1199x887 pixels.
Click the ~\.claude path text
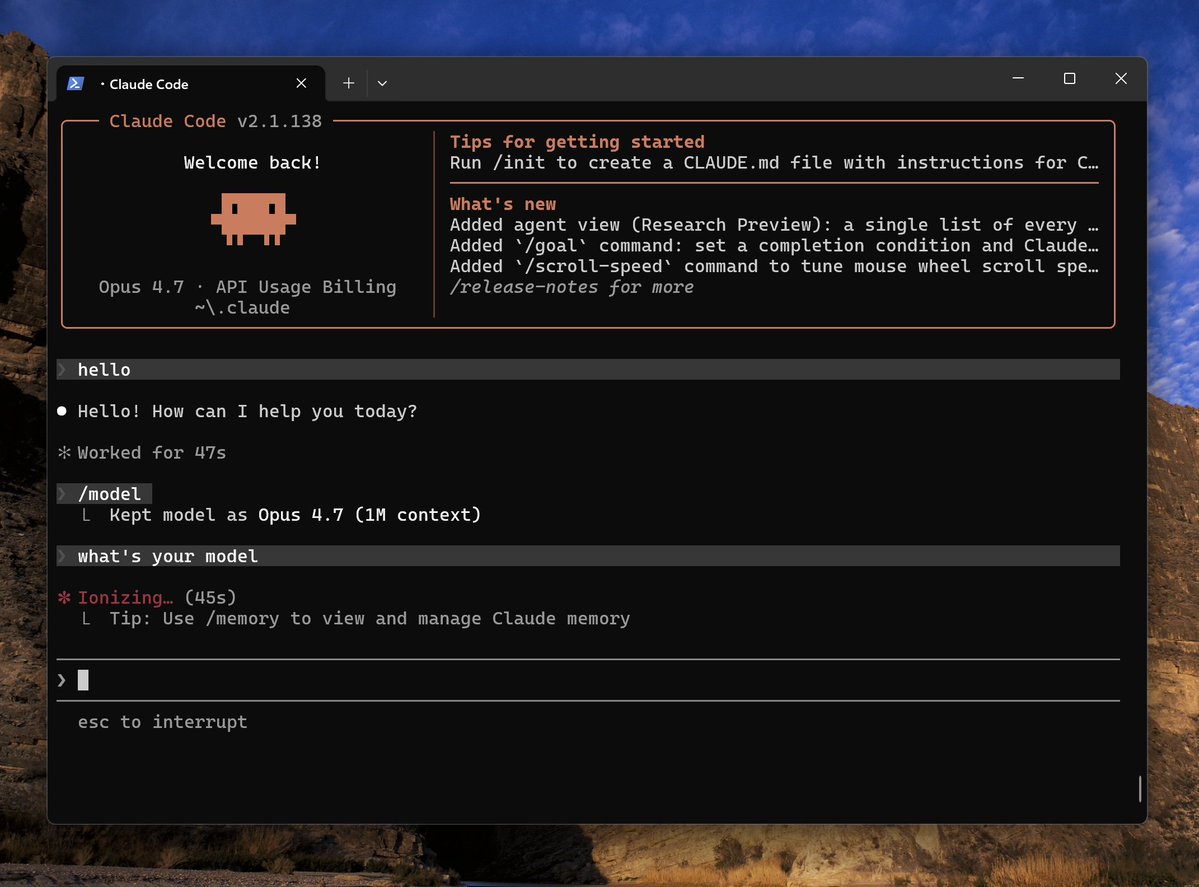pyautogui.click(x=242, y=307)
